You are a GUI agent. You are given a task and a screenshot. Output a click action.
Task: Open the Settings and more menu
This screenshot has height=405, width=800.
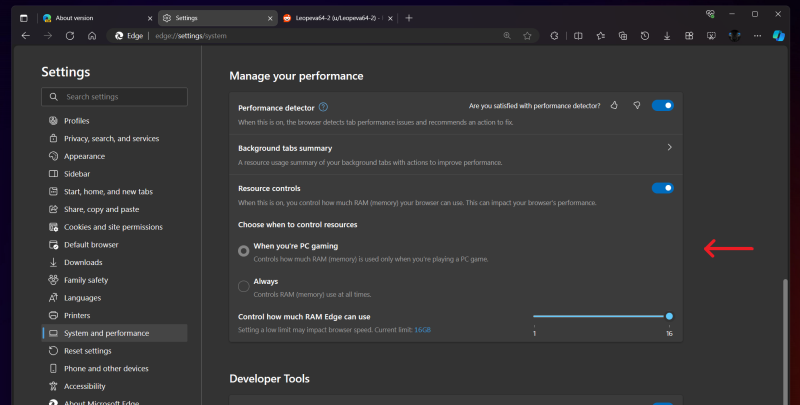tap(756, 35)
